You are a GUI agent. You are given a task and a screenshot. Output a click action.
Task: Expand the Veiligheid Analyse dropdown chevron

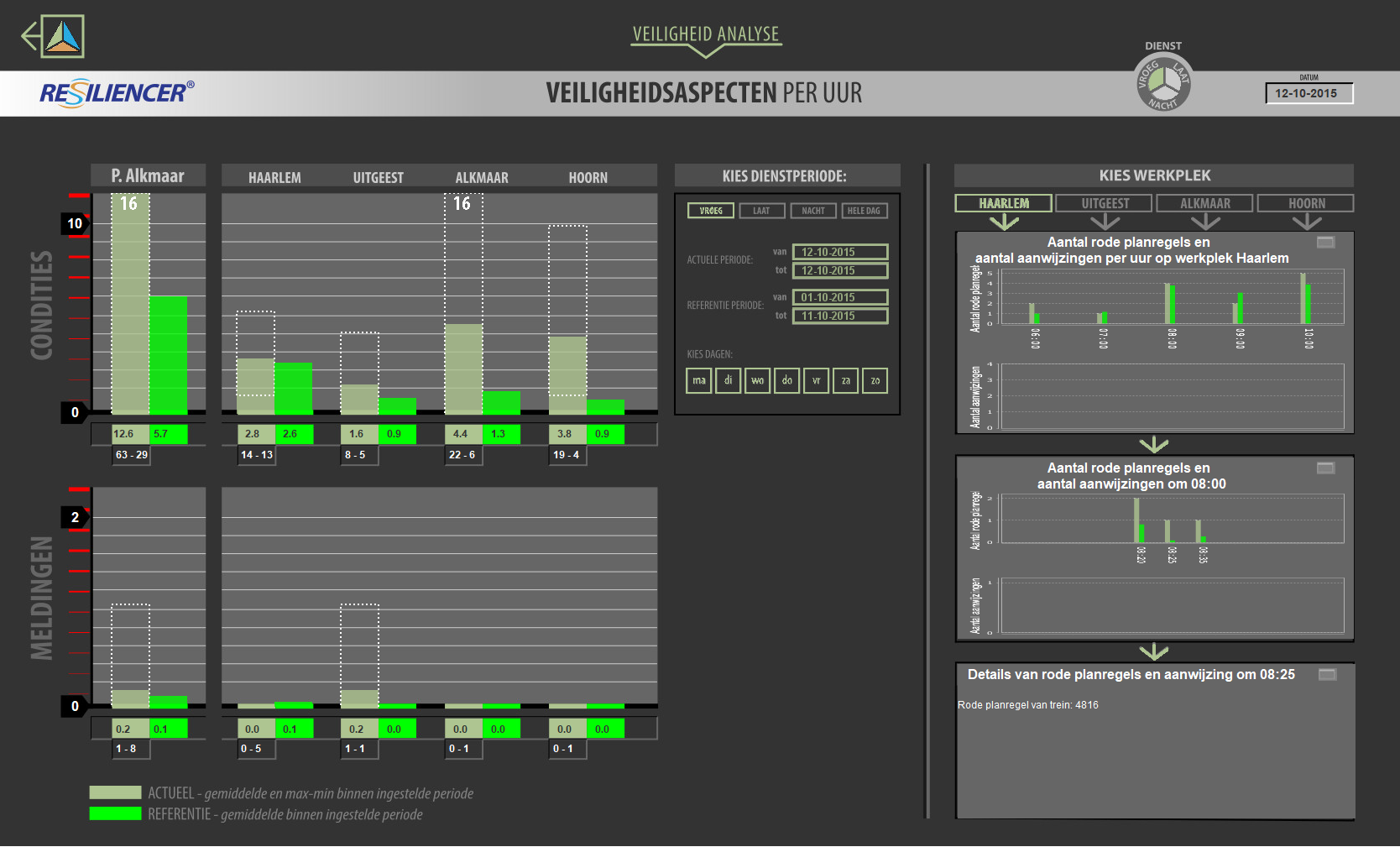(706, 51)
